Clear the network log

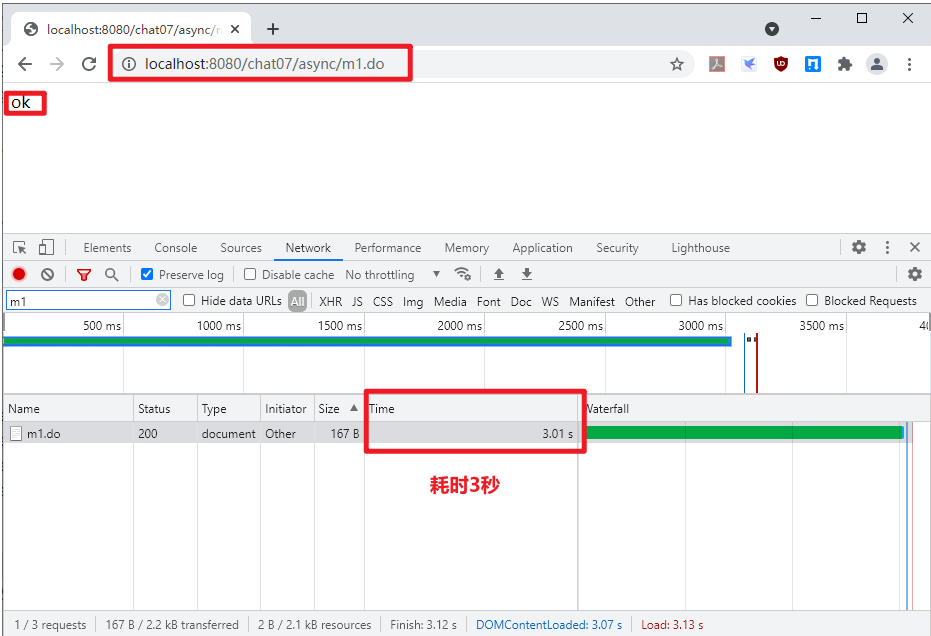[47, 274]
